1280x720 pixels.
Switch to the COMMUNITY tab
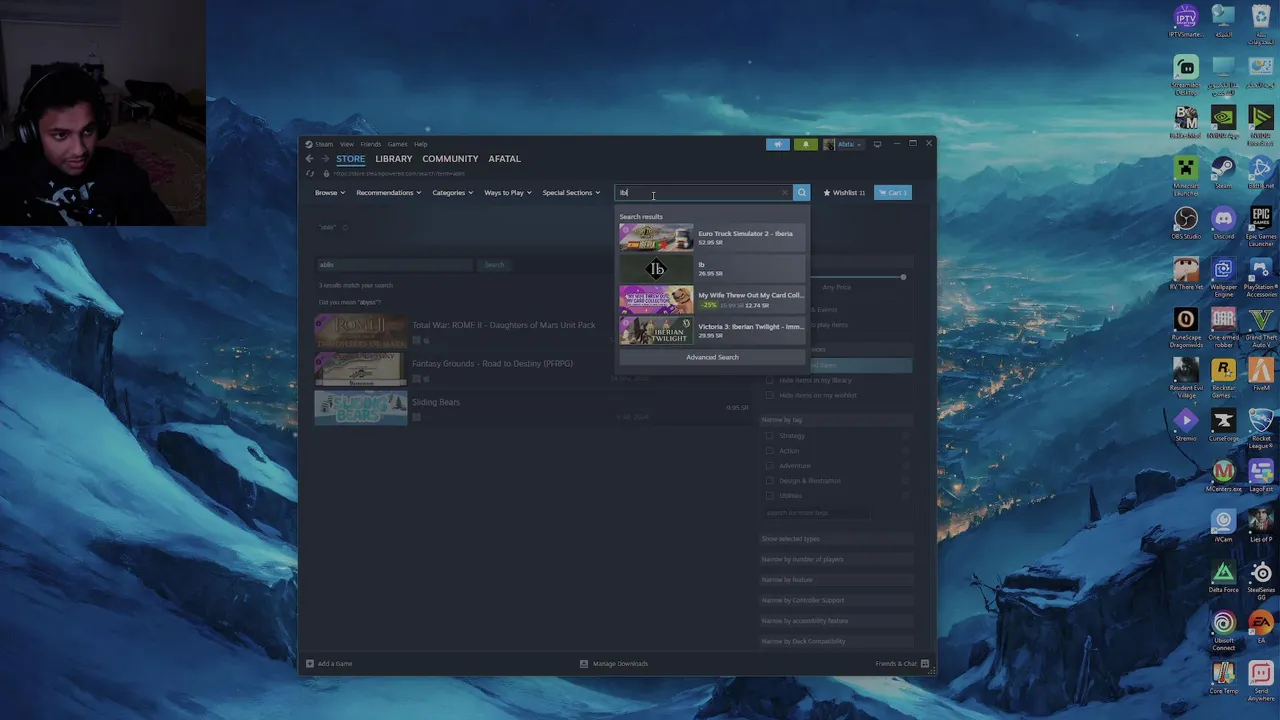coord(450,159)
